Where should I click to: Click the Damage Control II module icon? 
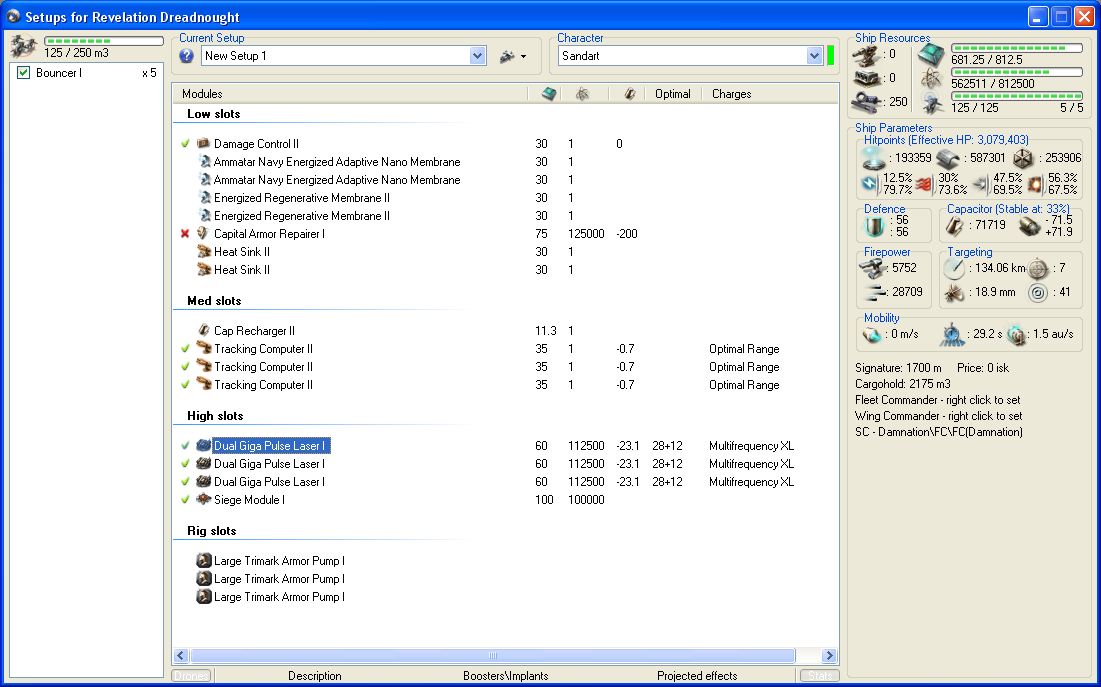pos(204,144)
